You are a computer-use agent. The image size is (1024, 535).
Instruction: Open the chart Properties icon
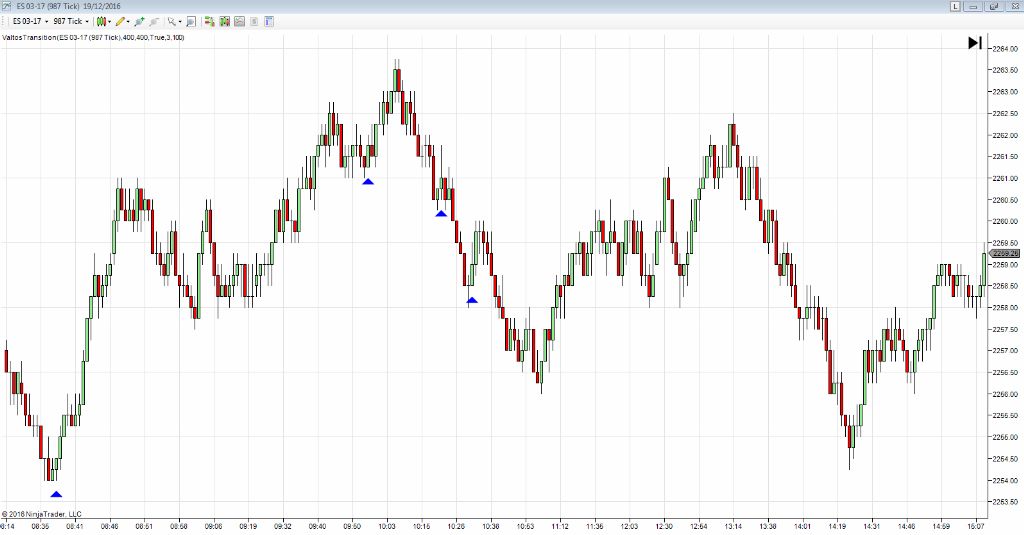[x=269, y=21]
